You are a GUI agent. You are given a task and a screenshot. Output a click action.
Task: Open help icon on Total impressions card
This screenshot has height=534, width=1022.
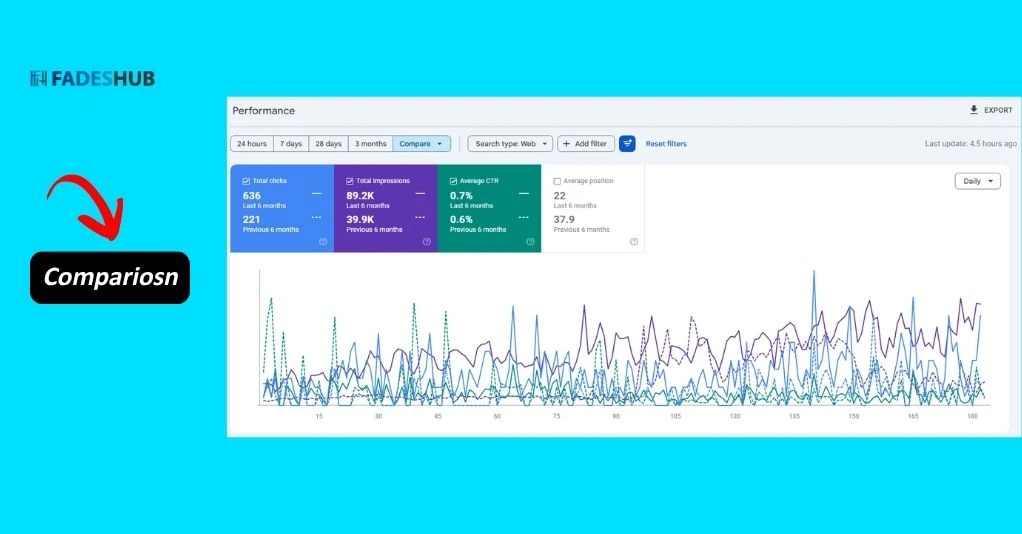pos(427,241)
